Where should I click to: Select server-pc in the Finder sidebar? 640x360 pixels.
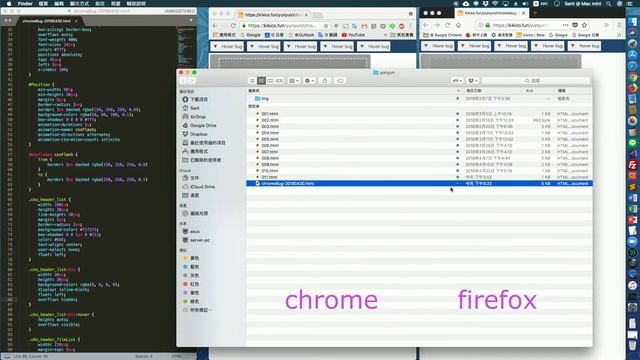click(x=196, y=240)
